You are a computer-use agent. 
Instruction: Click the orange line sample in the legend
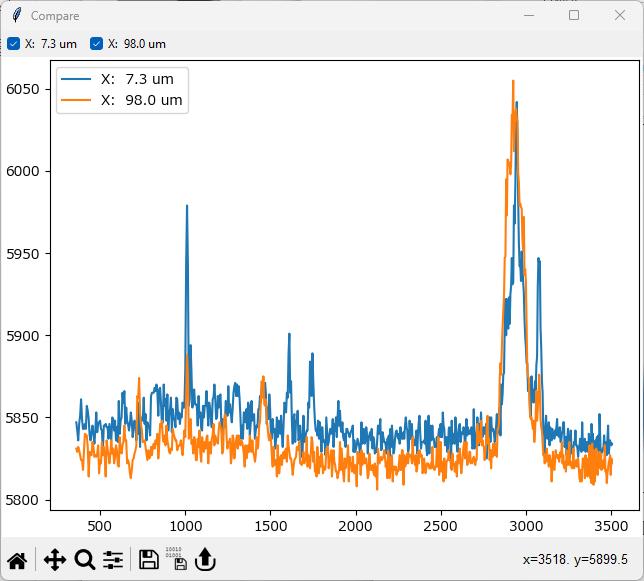(78, 100)
